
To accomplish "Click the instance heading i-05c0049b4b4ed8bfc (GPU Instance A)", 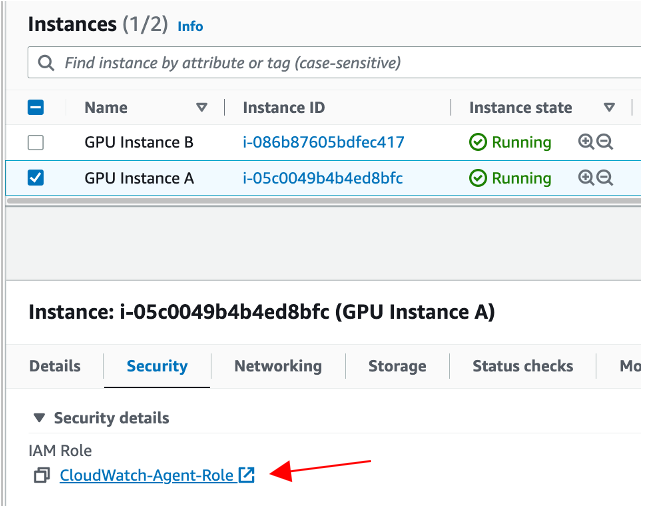I will tap(262, 312).
